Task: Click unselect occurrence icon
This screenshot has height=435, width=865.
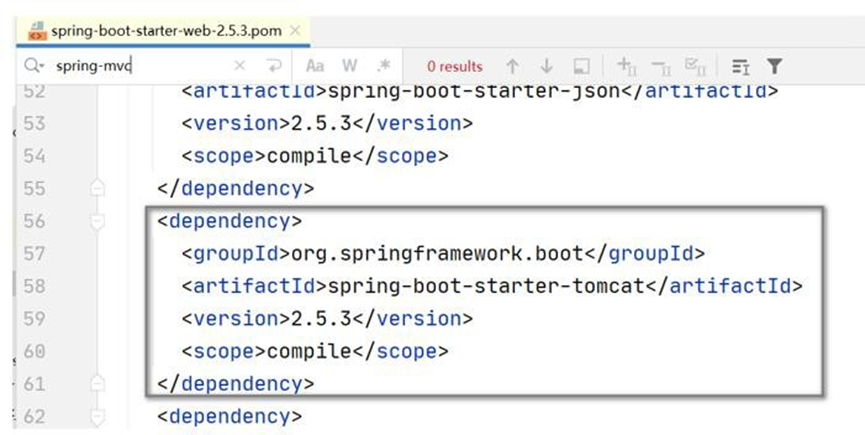Action: click(x=661, y=67)
